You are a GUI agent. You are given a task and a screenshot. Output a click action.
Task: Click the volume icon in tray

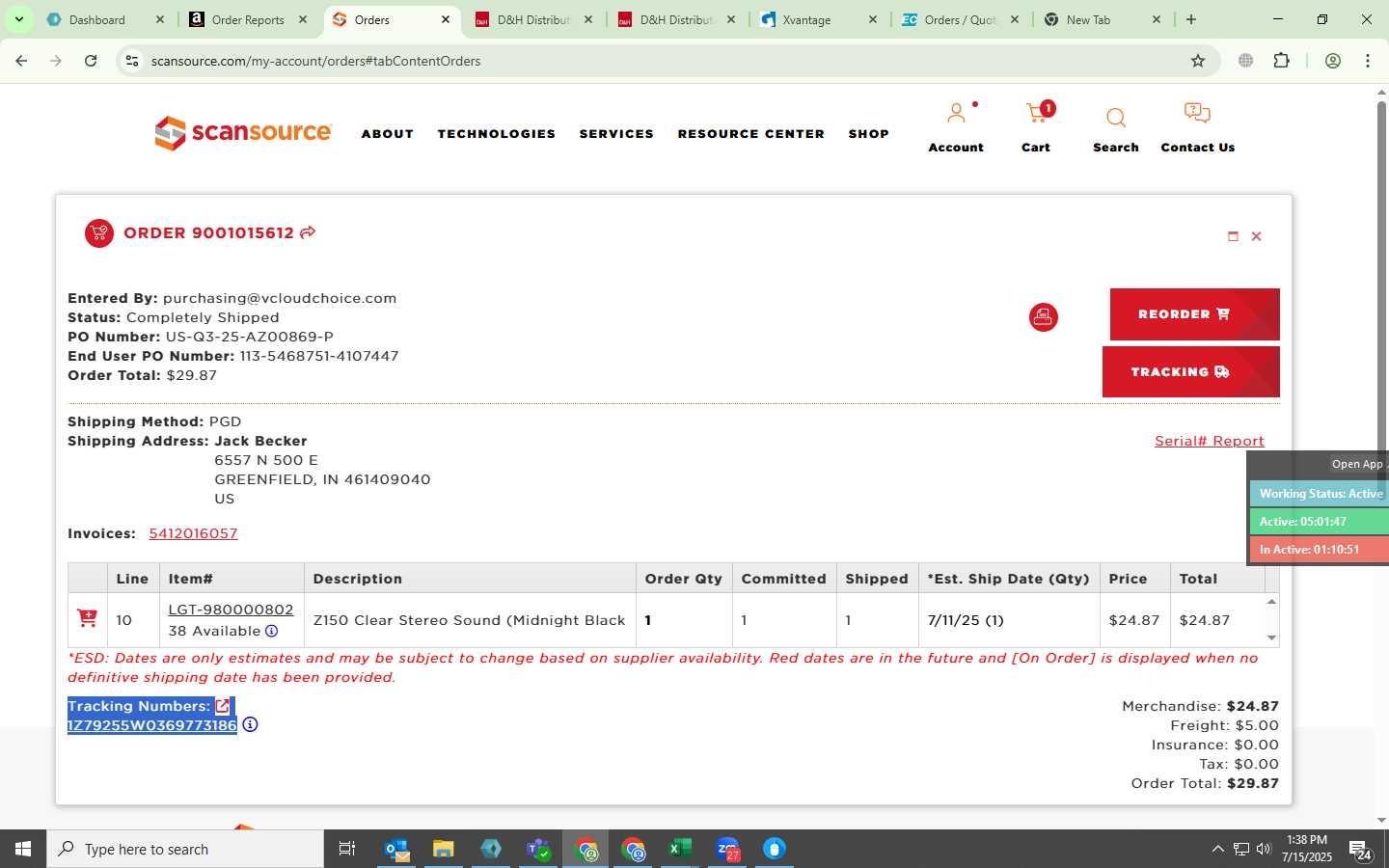(1264, 849)
